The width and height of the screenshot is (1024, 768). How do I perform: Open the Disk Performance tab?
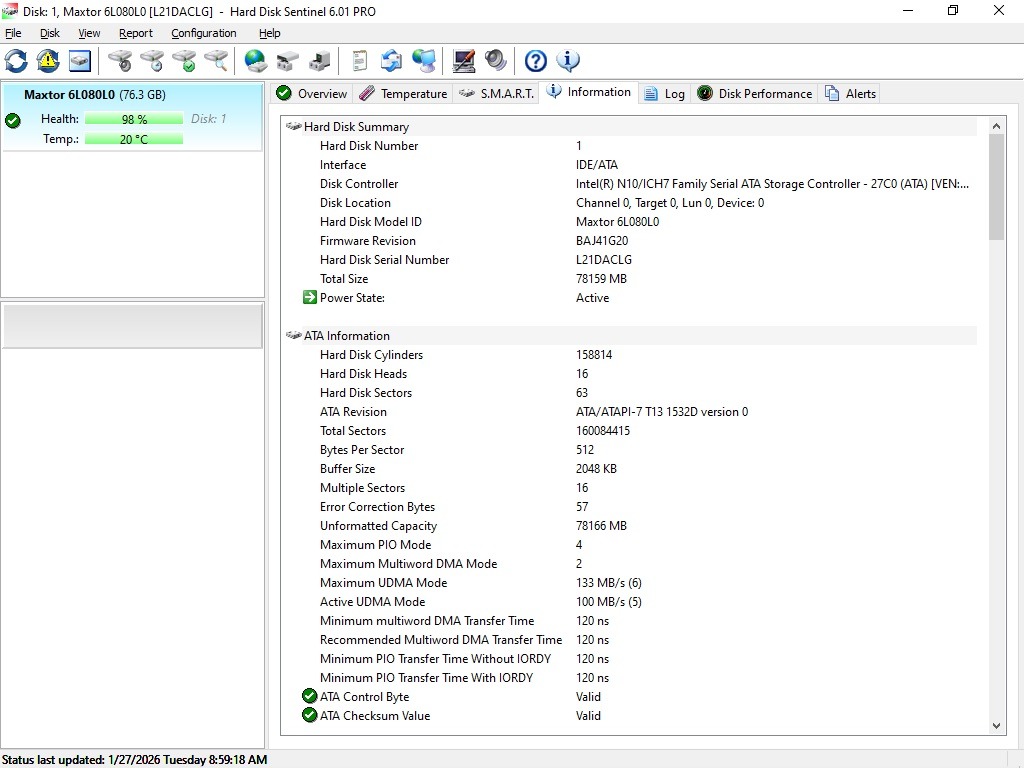(x=754, y=94)
